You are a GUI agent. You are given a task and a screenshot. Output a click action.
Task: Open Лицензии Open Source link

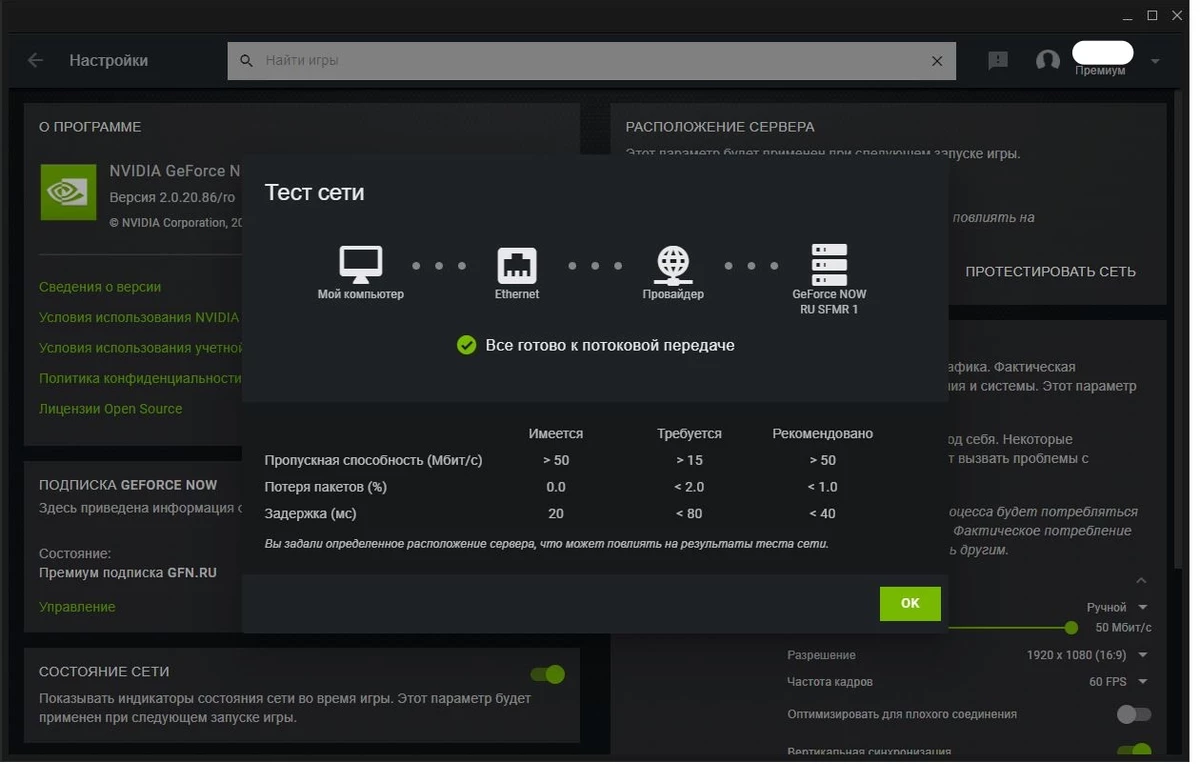111,409
